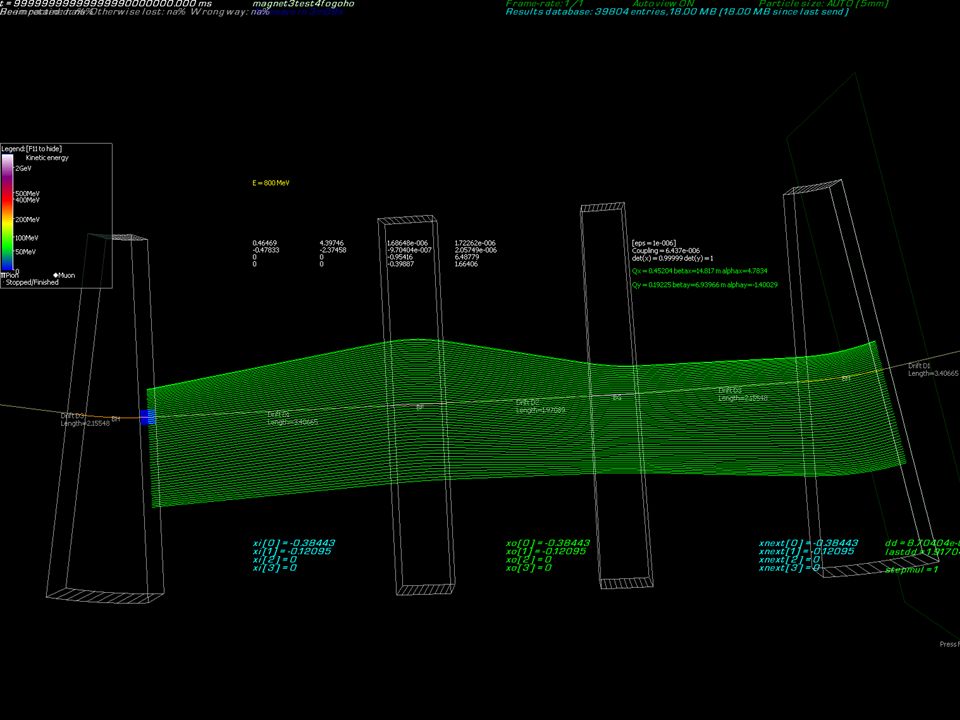
Task: Click the 'magnet3test4fogoho' title text
Action: (304, 4)
